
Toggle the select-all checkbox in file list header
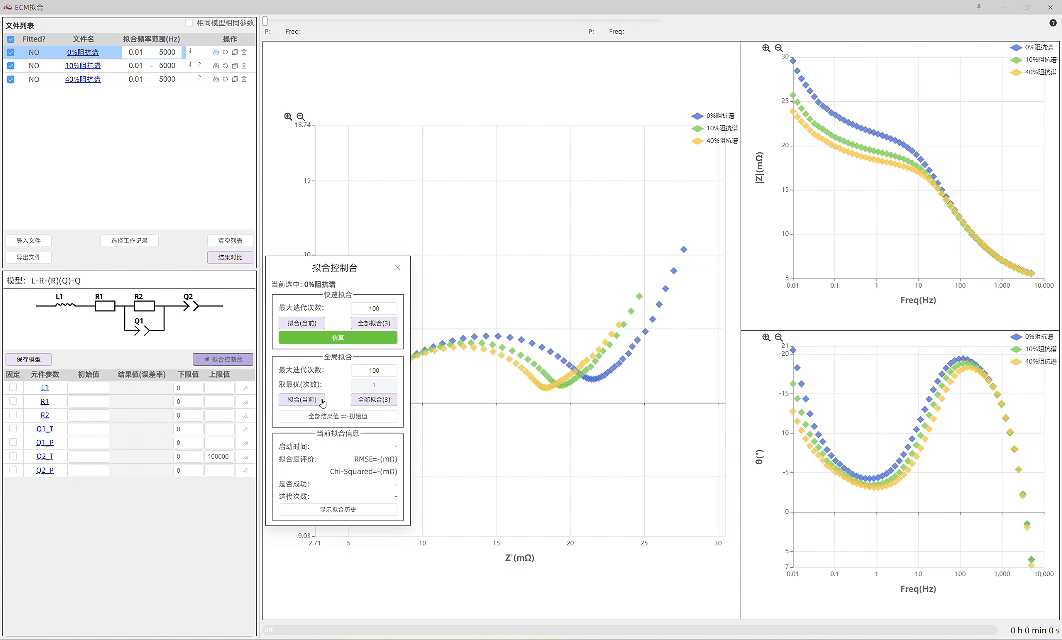pos(10,39)
